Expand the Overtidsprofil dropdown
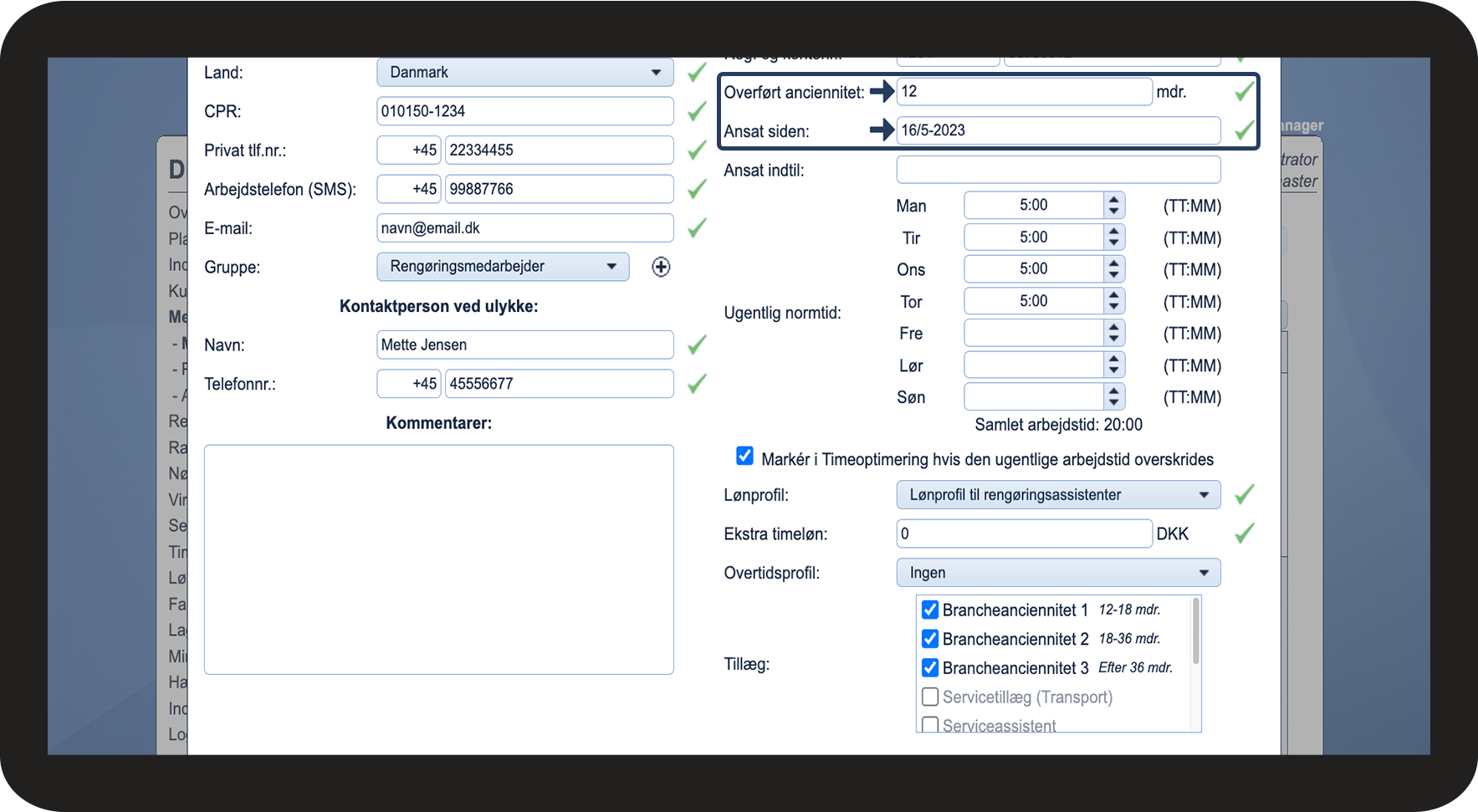 1057,573
